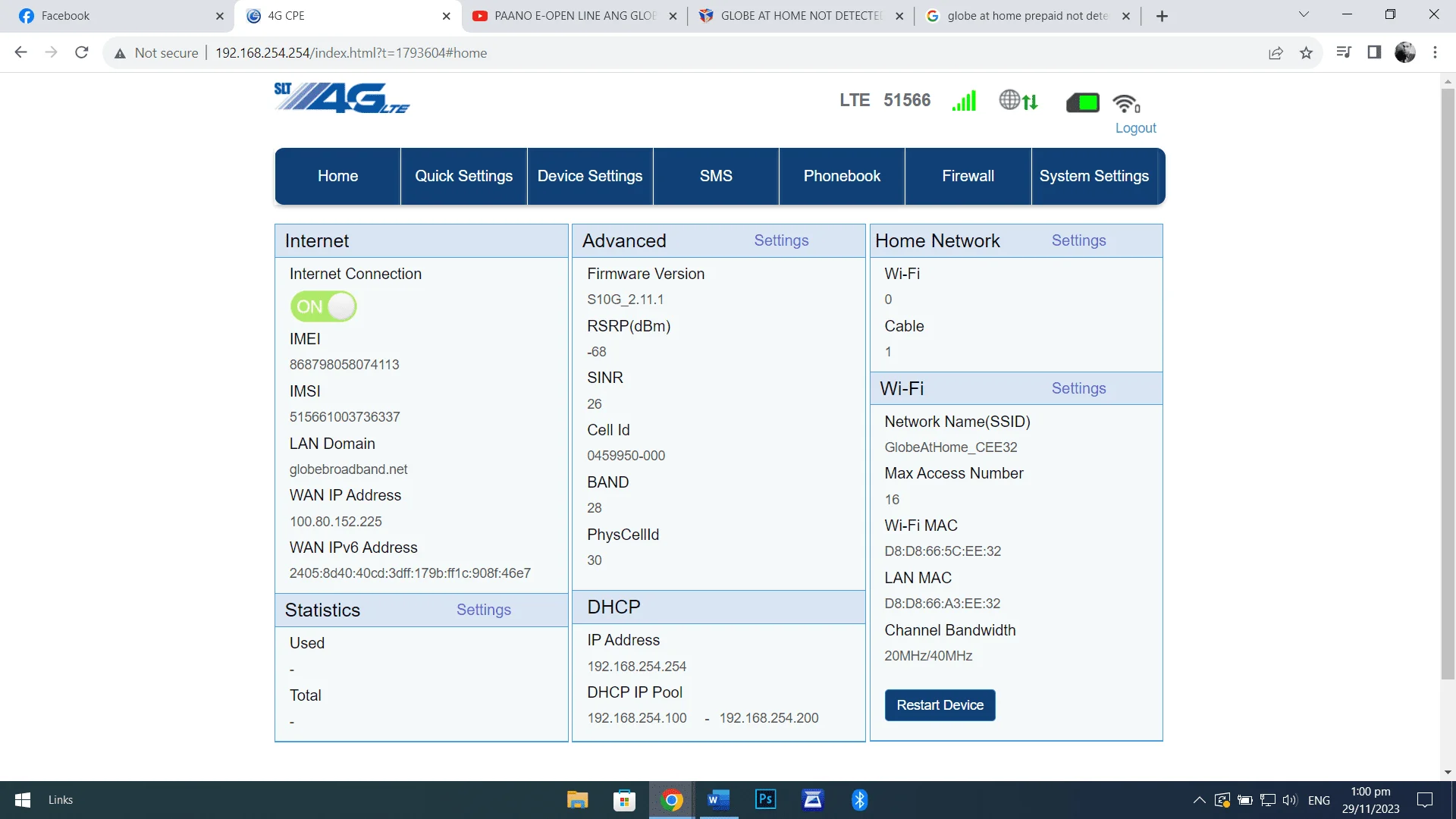1456x819 pixels.
Task: Open a new browser tab
Action: pos(1162,16)
